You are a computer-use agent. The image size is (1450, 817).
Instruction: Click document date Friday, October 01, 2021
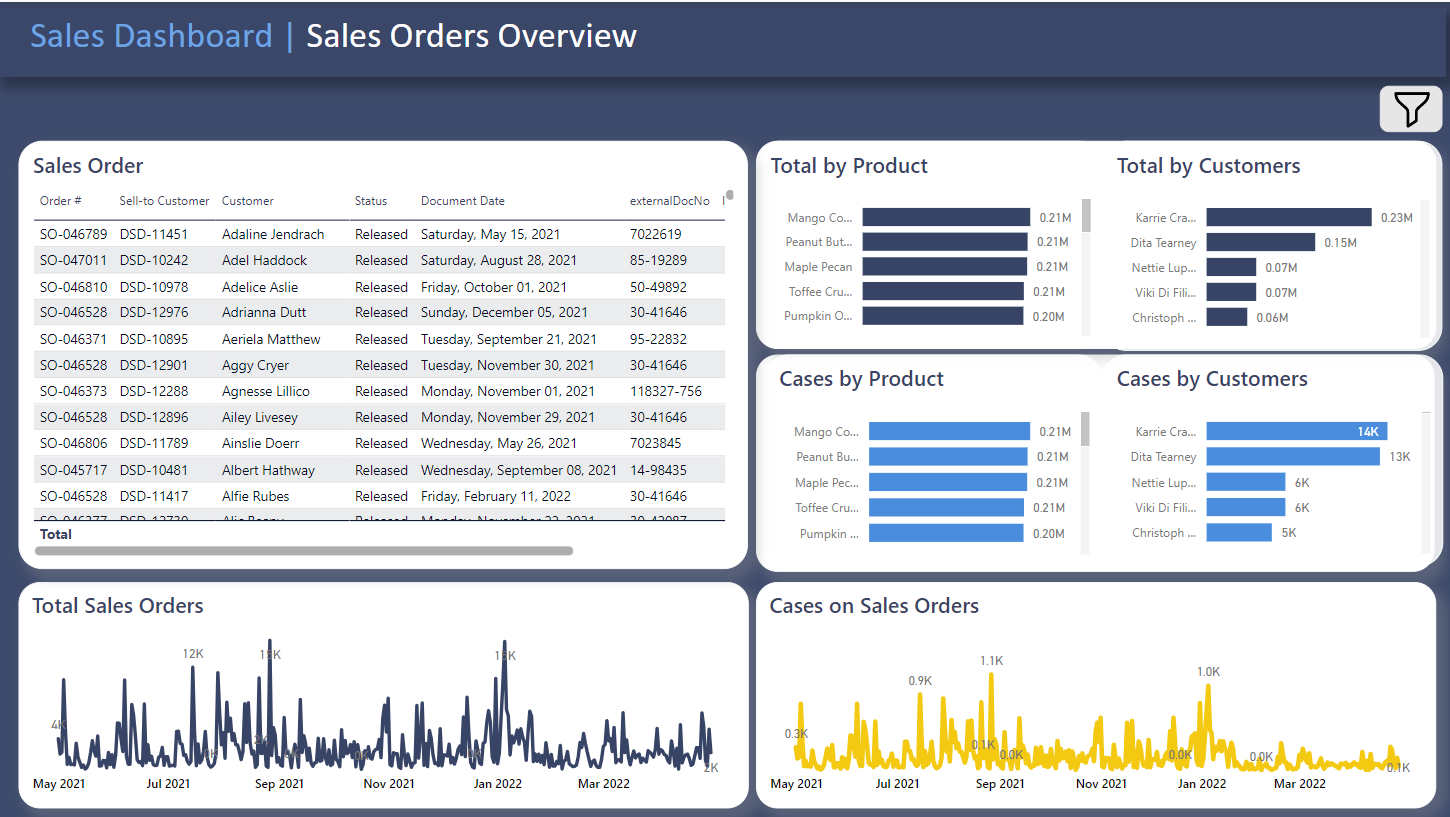tap(494, 287)
